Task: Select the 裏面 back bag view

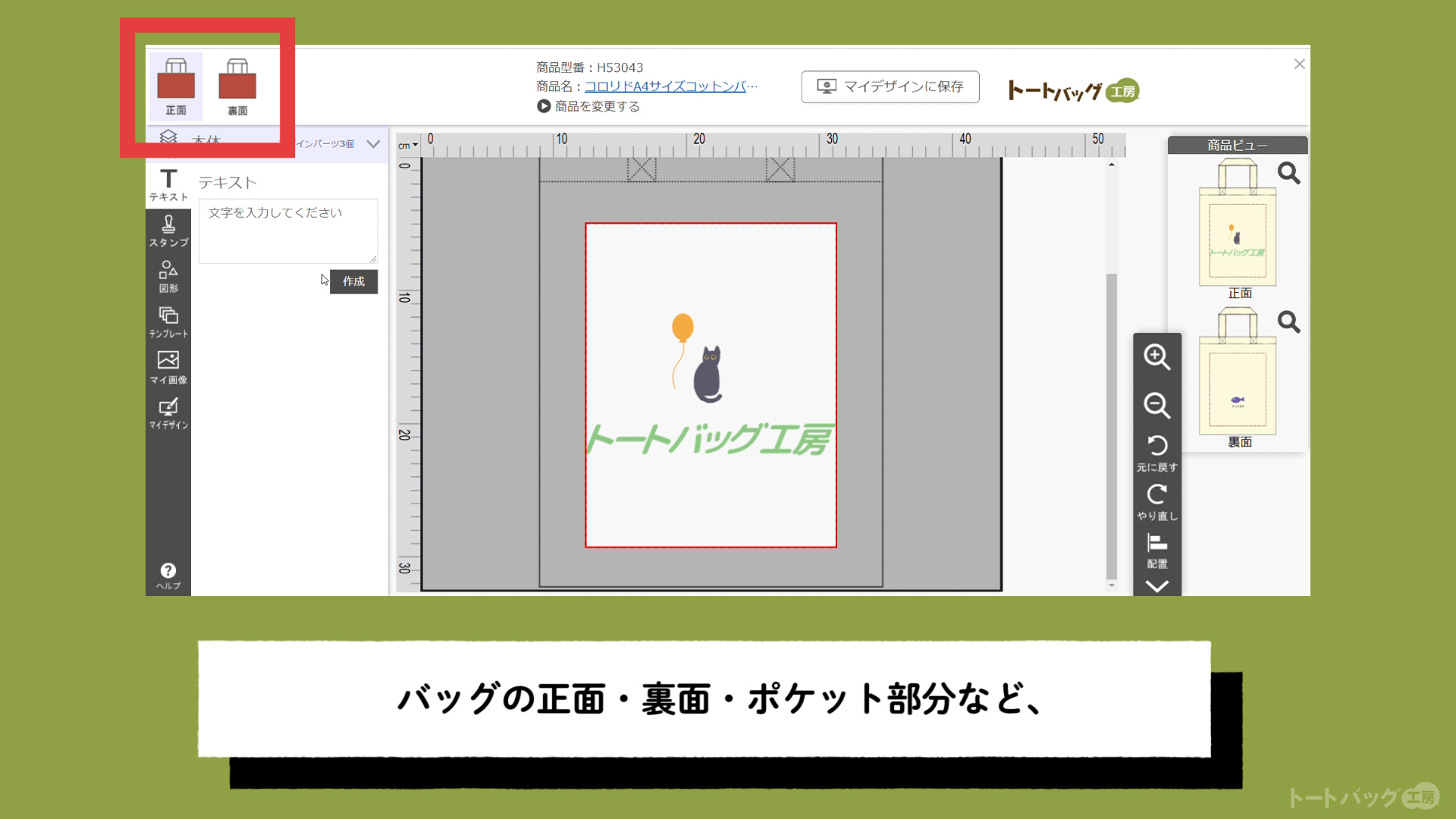Action: tap(237, 86)
